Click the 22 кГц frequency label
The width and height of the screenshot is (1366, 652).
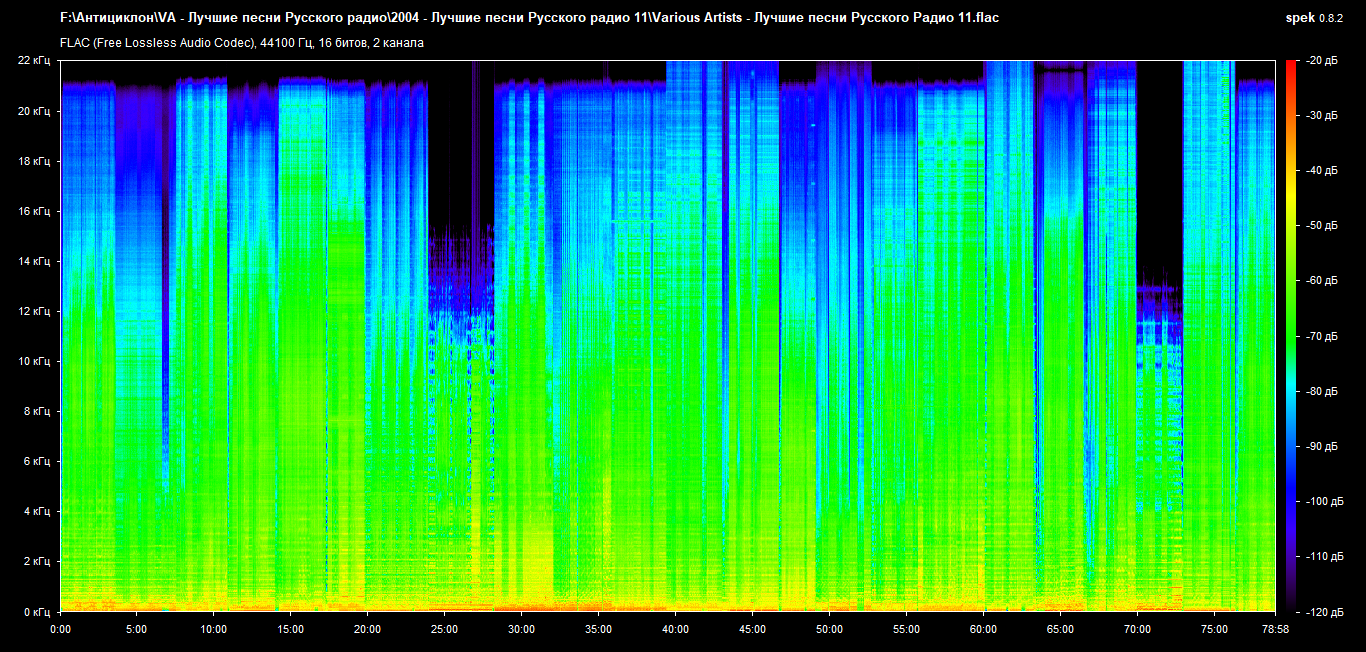tap(34, 61)
